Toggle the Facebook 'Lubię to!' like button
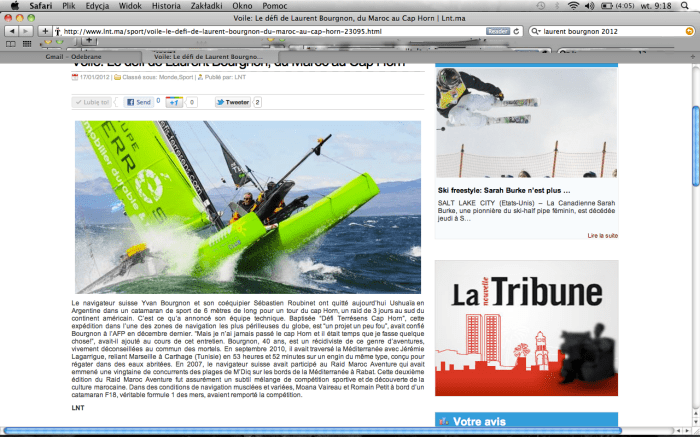The image size is (700, 437). pyautogui.click(x=93, y=102)
